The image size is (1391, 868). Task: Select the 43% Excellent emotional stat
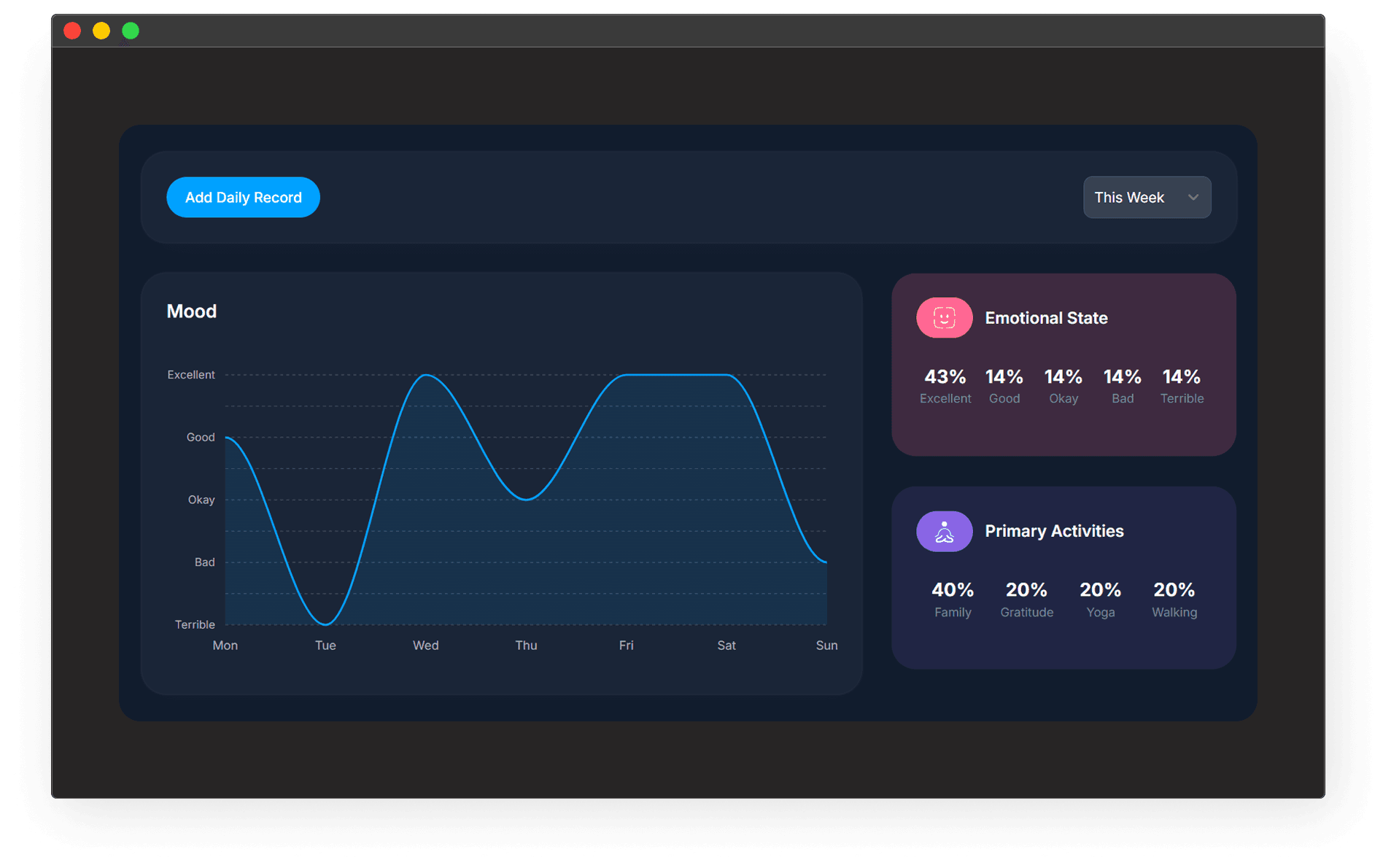click(945, 386)
